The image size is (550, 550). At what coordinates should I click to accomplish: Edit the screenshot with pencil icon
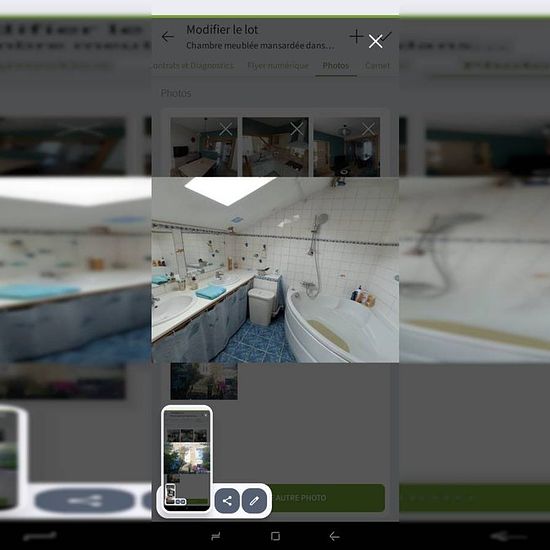coord(254,501)
